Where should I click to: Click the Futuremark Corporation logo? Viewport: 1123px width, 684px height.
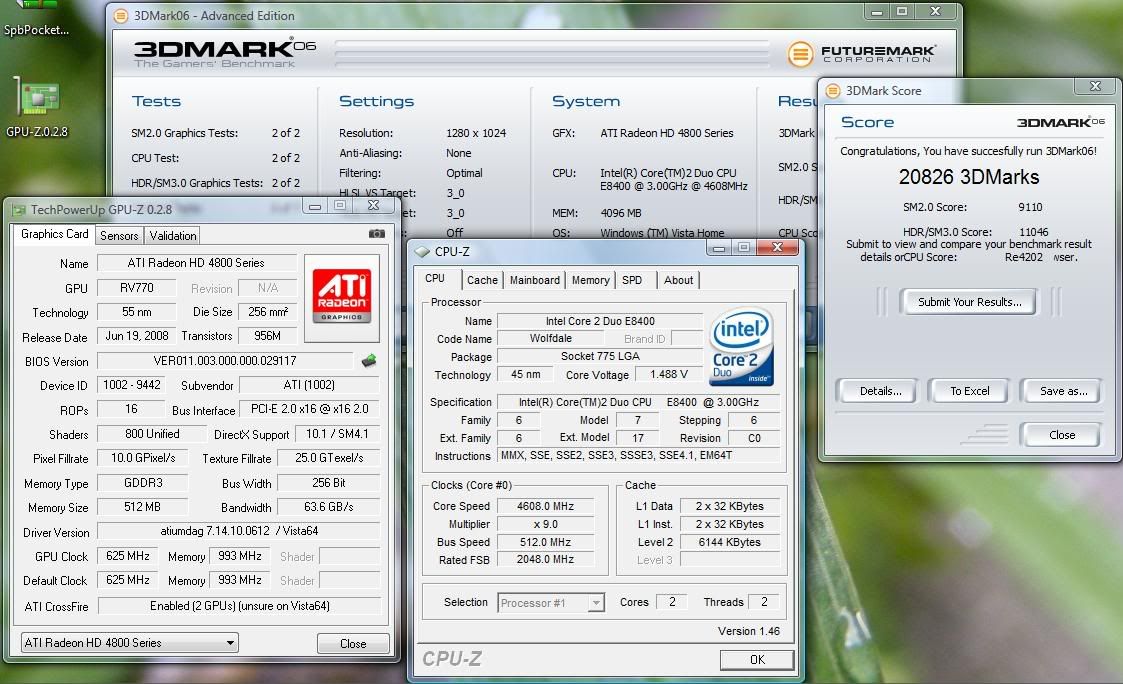pyautogui.click(x=862, y=54)
